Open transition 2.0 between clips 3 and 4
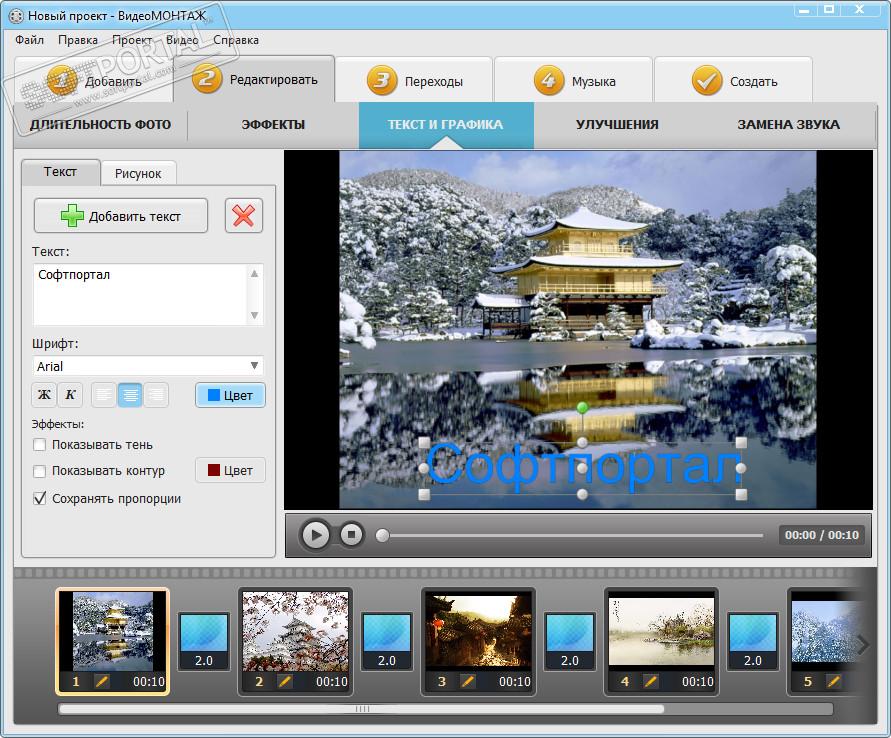The image size is (891, 738). coord(570,641)
